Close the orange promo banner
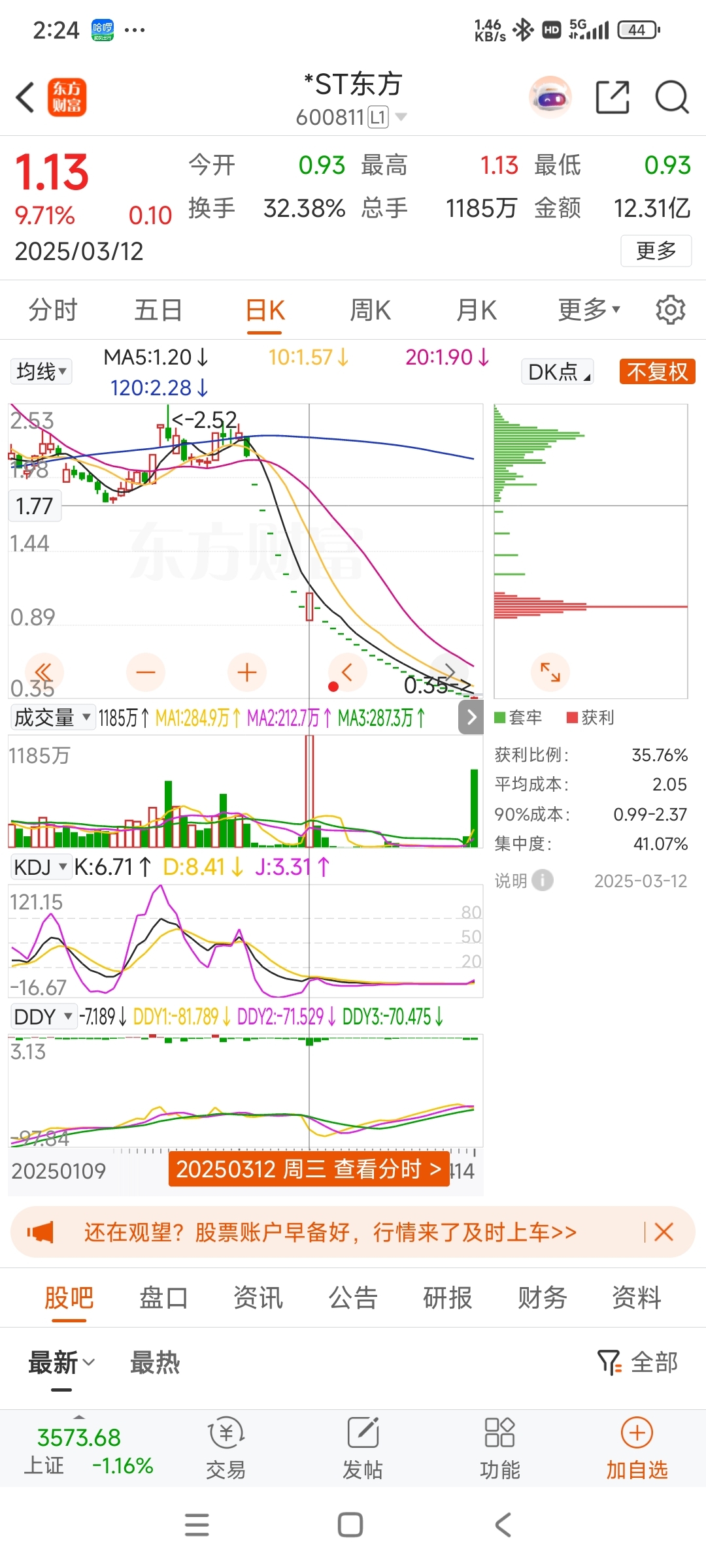The image size is (706, 1568). tap(664, 1232)
